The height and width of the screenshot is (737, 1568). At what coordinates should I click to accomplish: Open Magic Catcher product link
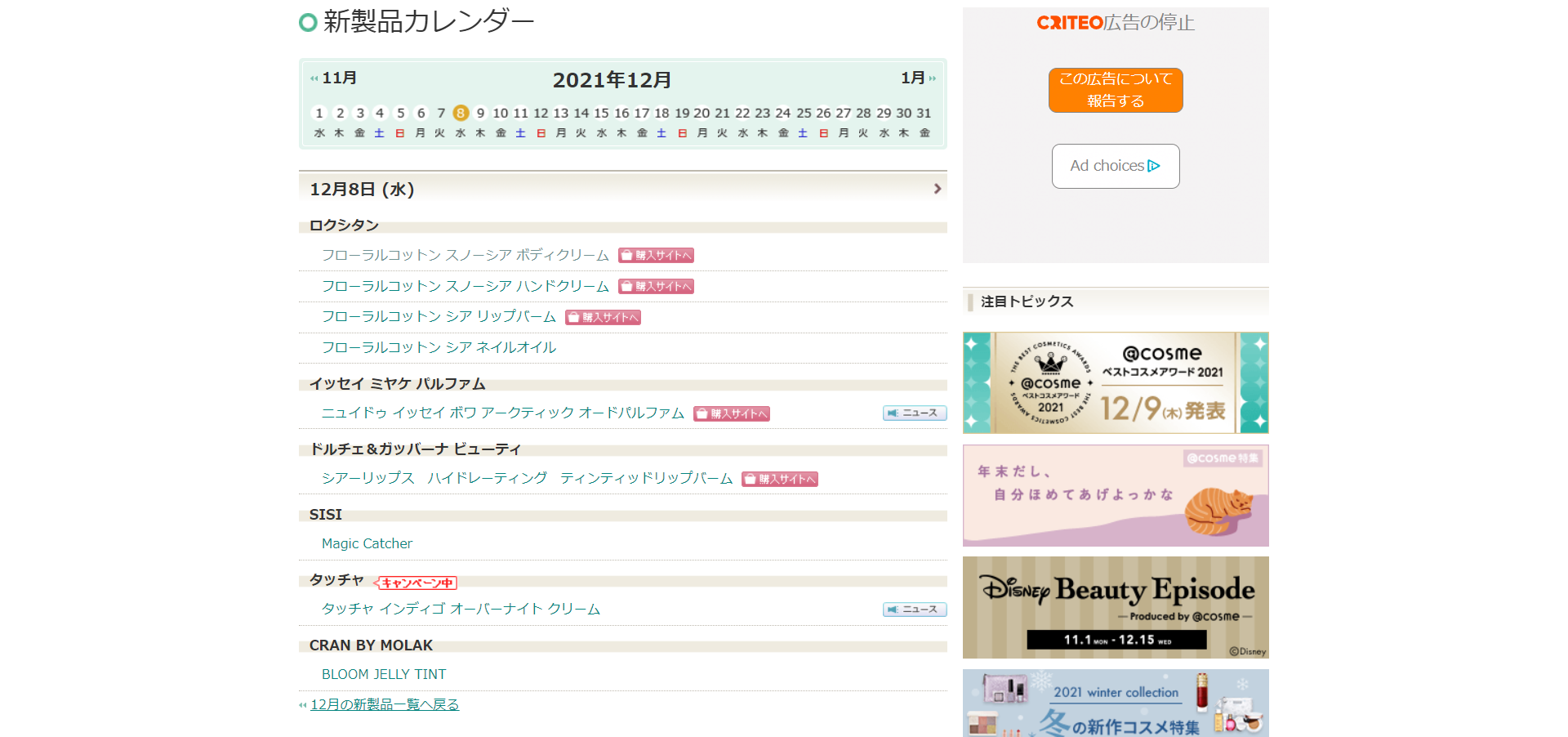(367, 543)
